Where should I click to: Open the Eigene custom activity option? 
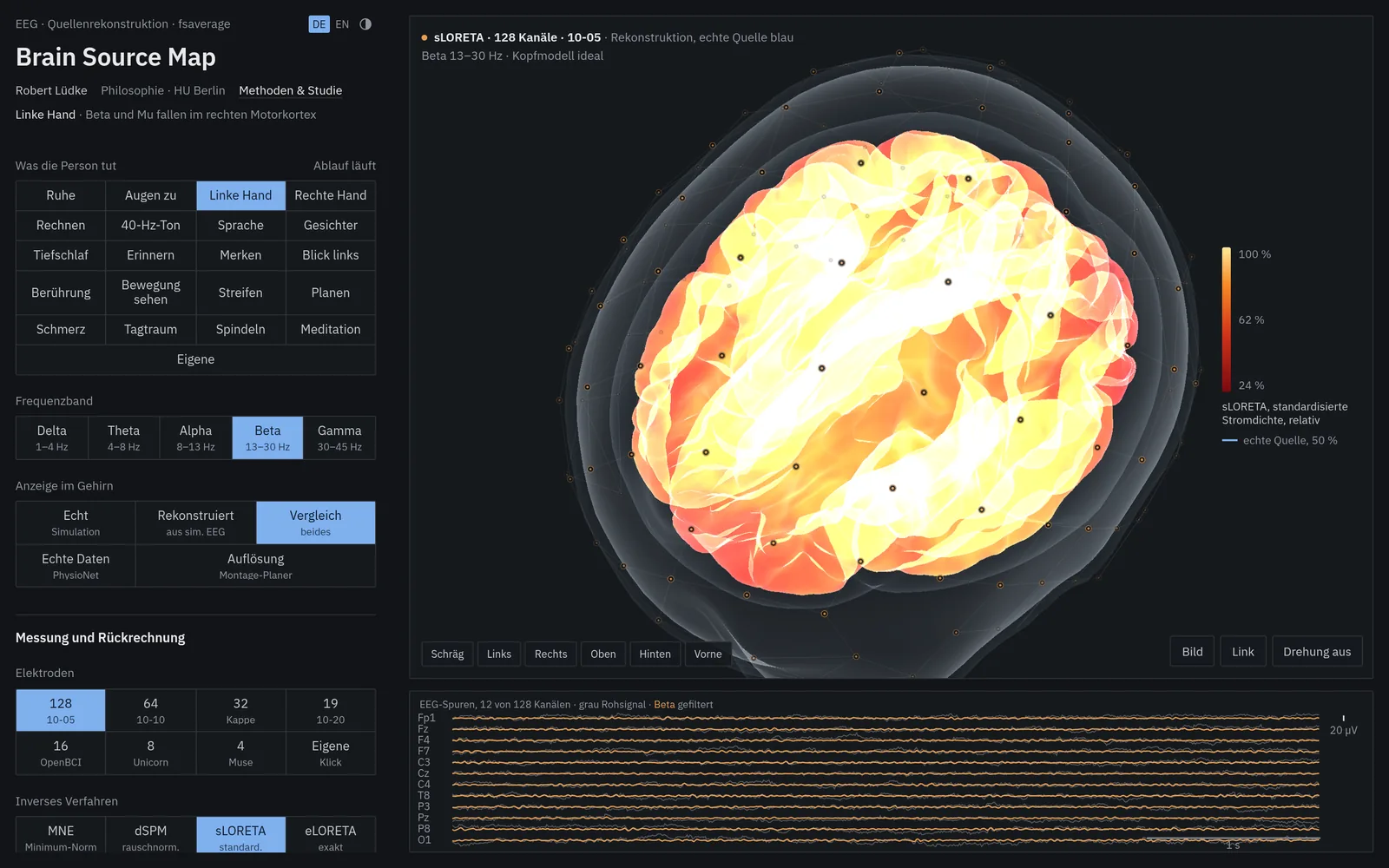point(195,359)
